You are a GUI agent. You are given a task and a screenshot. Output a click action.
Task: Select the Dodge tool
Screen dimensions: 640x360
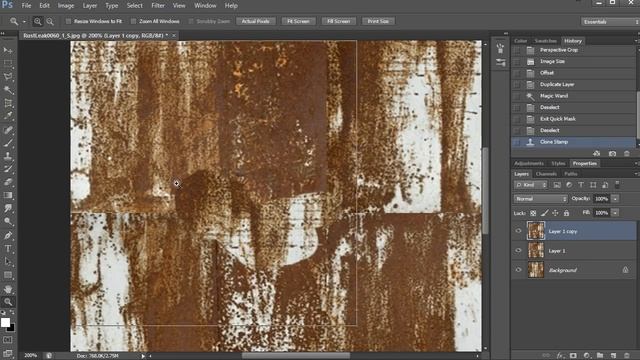8,221
